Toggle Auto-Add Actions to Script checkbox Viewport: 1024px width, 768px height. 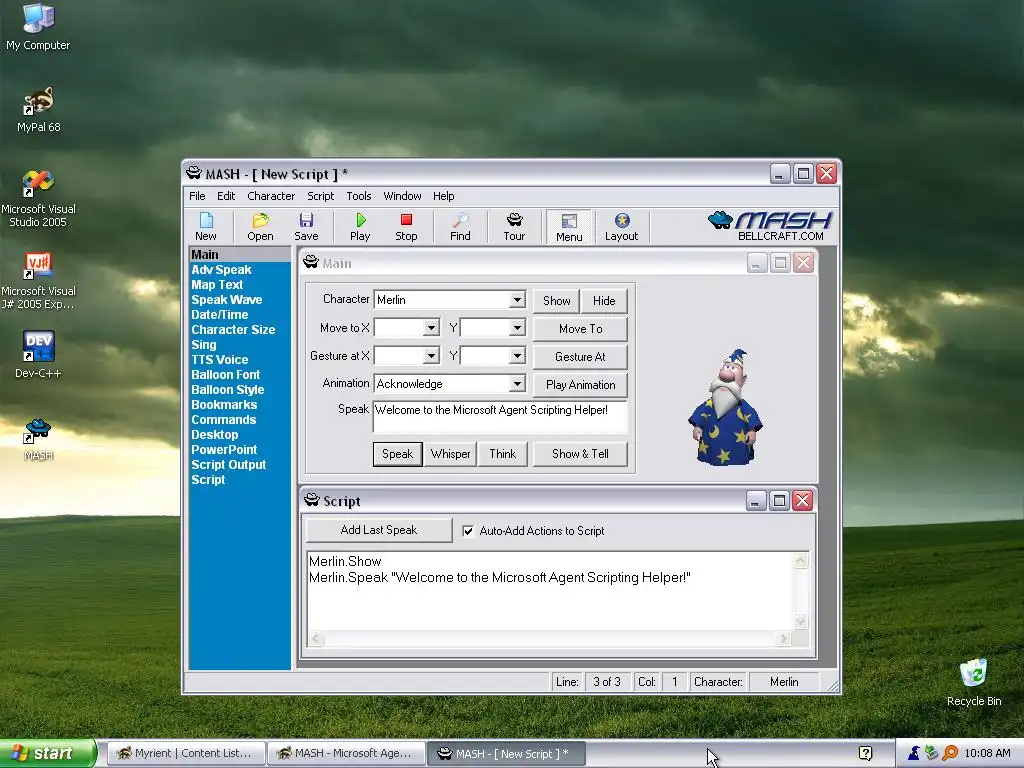pos(468,531)
